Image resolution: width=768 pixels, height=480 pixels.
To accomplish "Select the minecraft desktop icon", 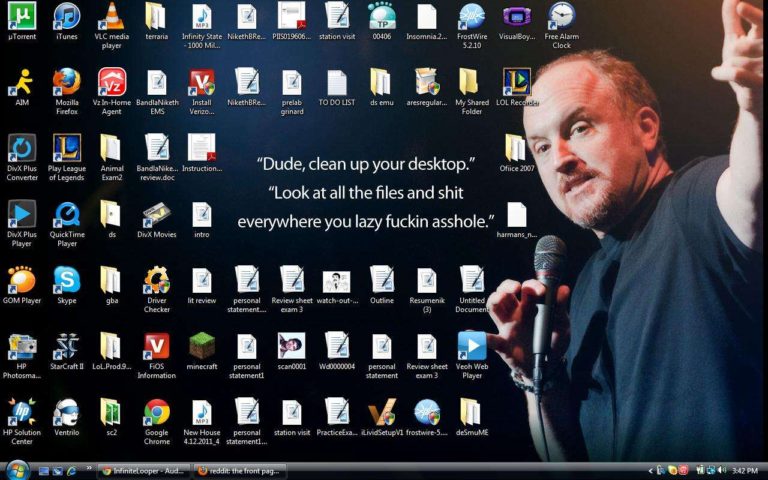I will [202, 346].
